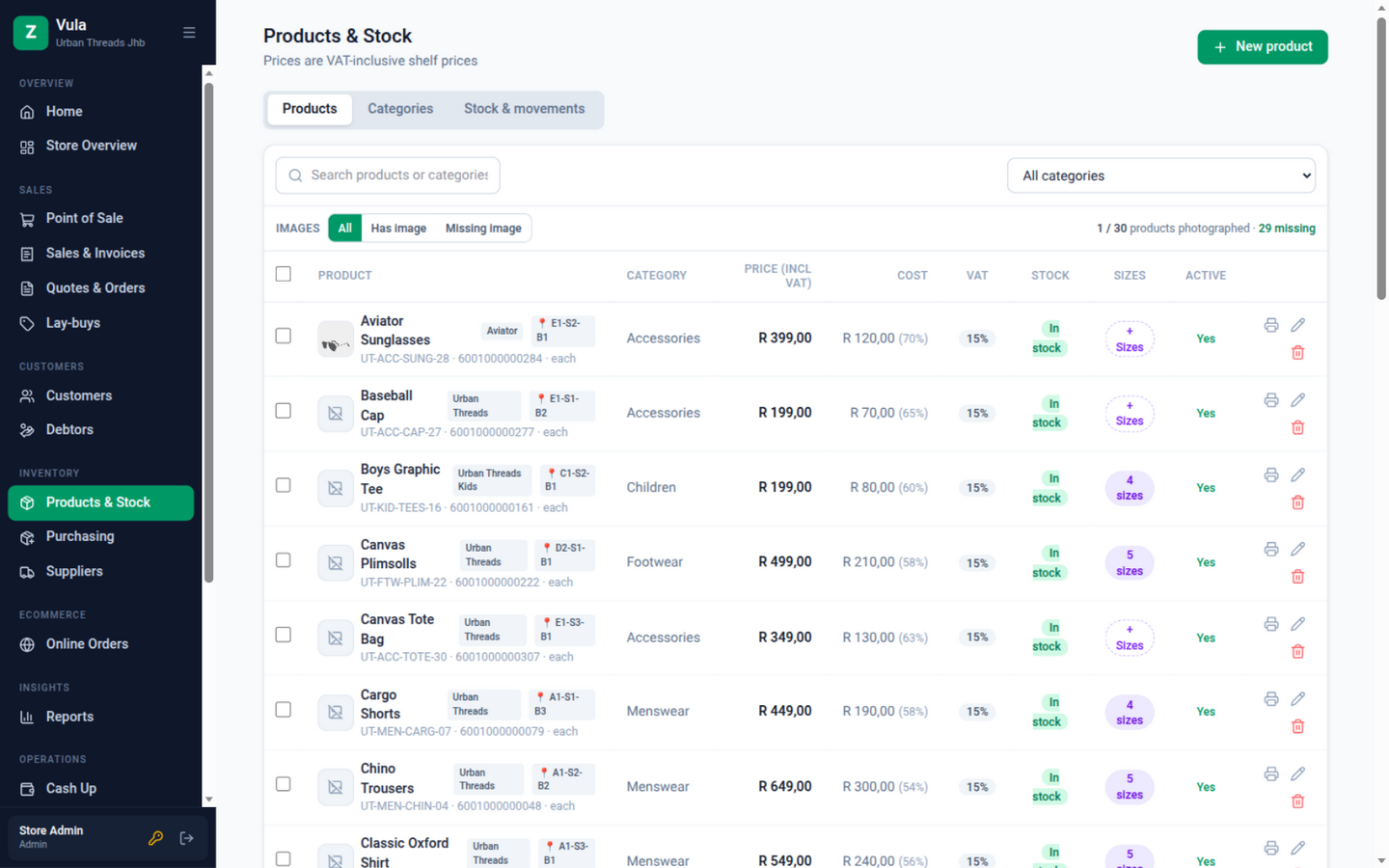Open 5 sizes for Canvas Plimsolls
The height and width of the screenshot is (868, 1389).
(1130, 563)
